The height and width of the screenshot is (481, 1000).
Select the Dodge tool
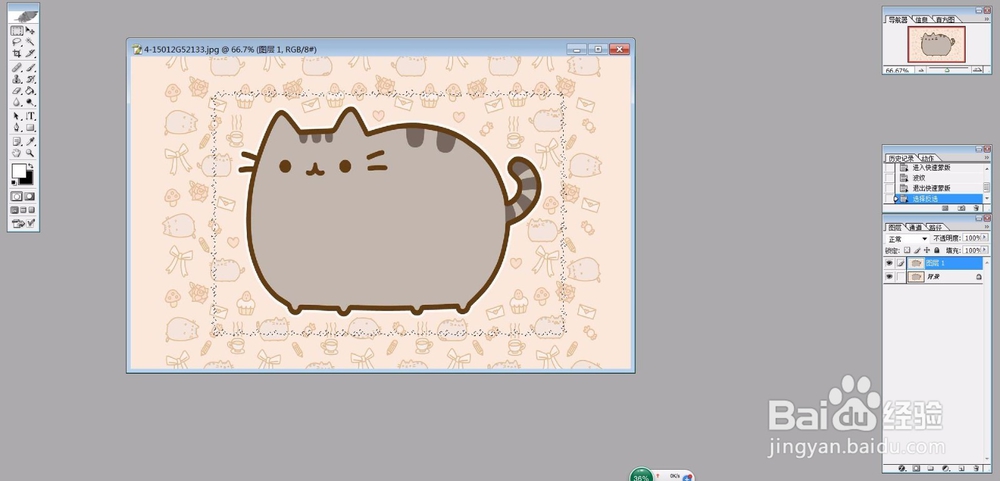point(30,101)
